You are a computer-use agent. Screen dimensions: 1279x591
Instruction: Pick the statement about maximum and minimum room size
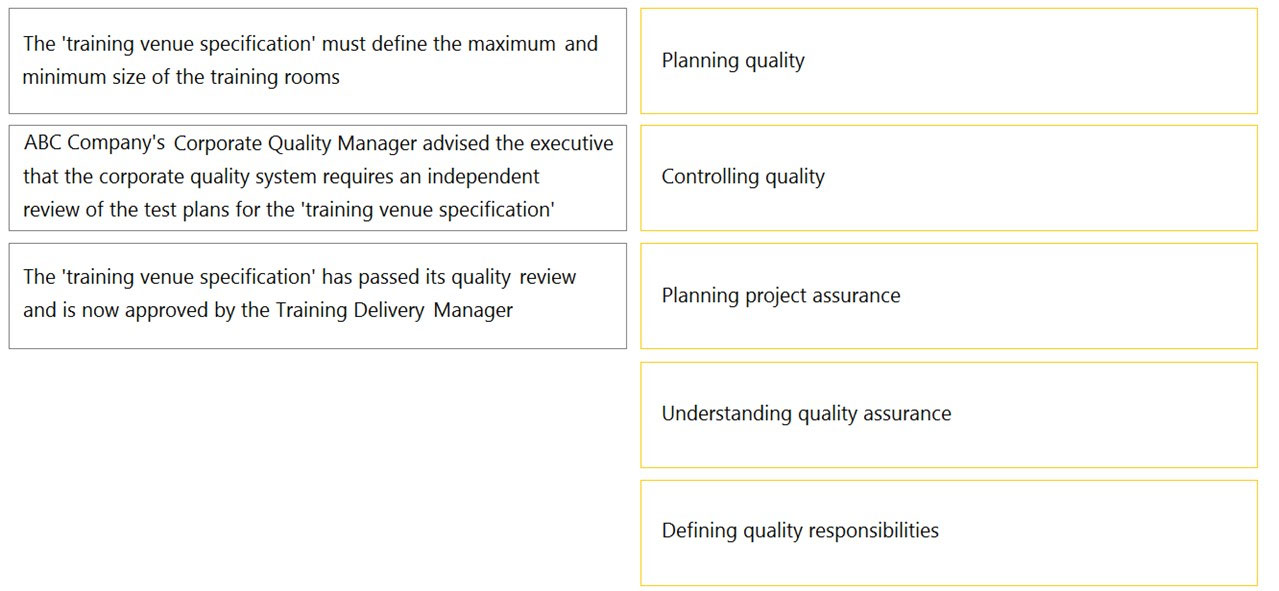point(318,61)
